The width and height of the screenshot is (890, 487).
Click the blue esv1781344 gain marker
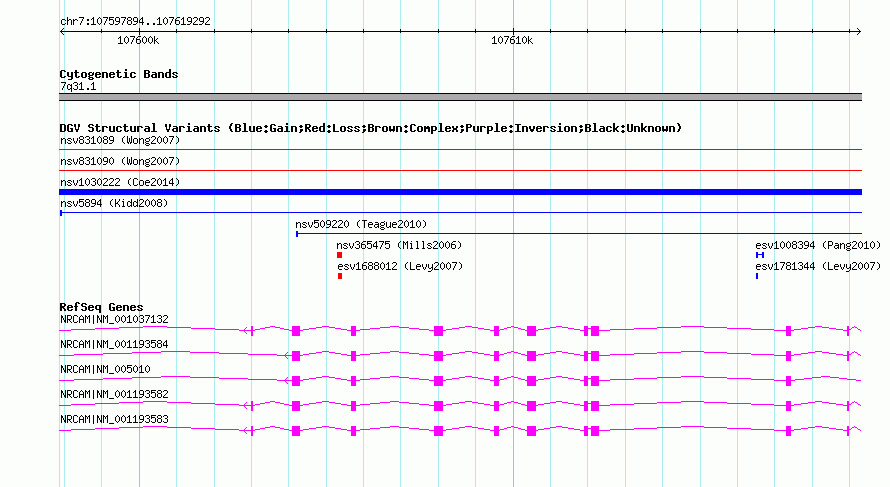pos(757,276)
